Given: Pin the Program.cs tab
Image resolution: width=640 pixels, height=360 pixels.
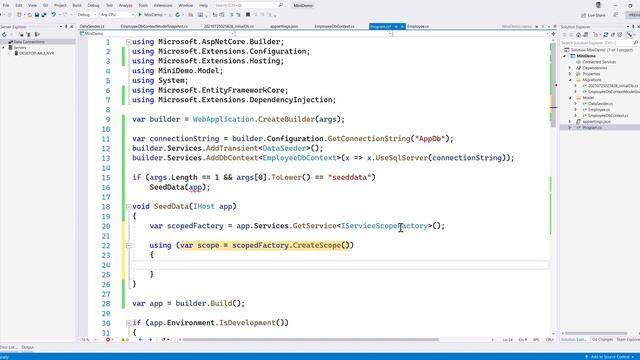Looking at the screenshot, I should coord(396,27).
